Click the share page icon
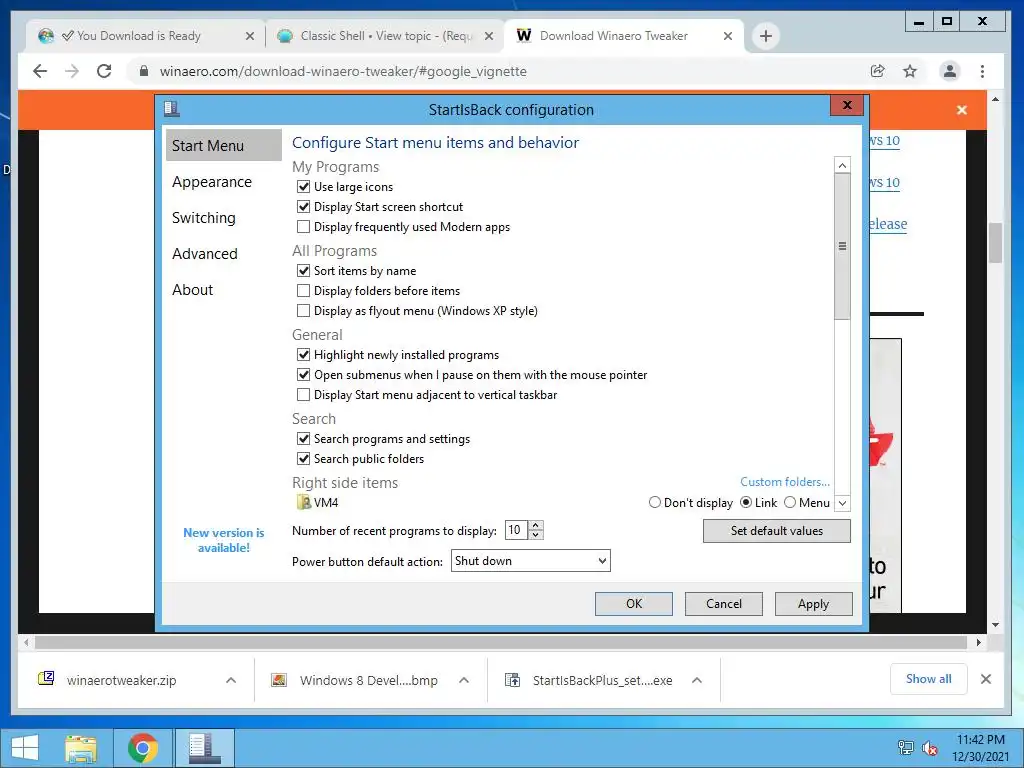 point(878,71)
